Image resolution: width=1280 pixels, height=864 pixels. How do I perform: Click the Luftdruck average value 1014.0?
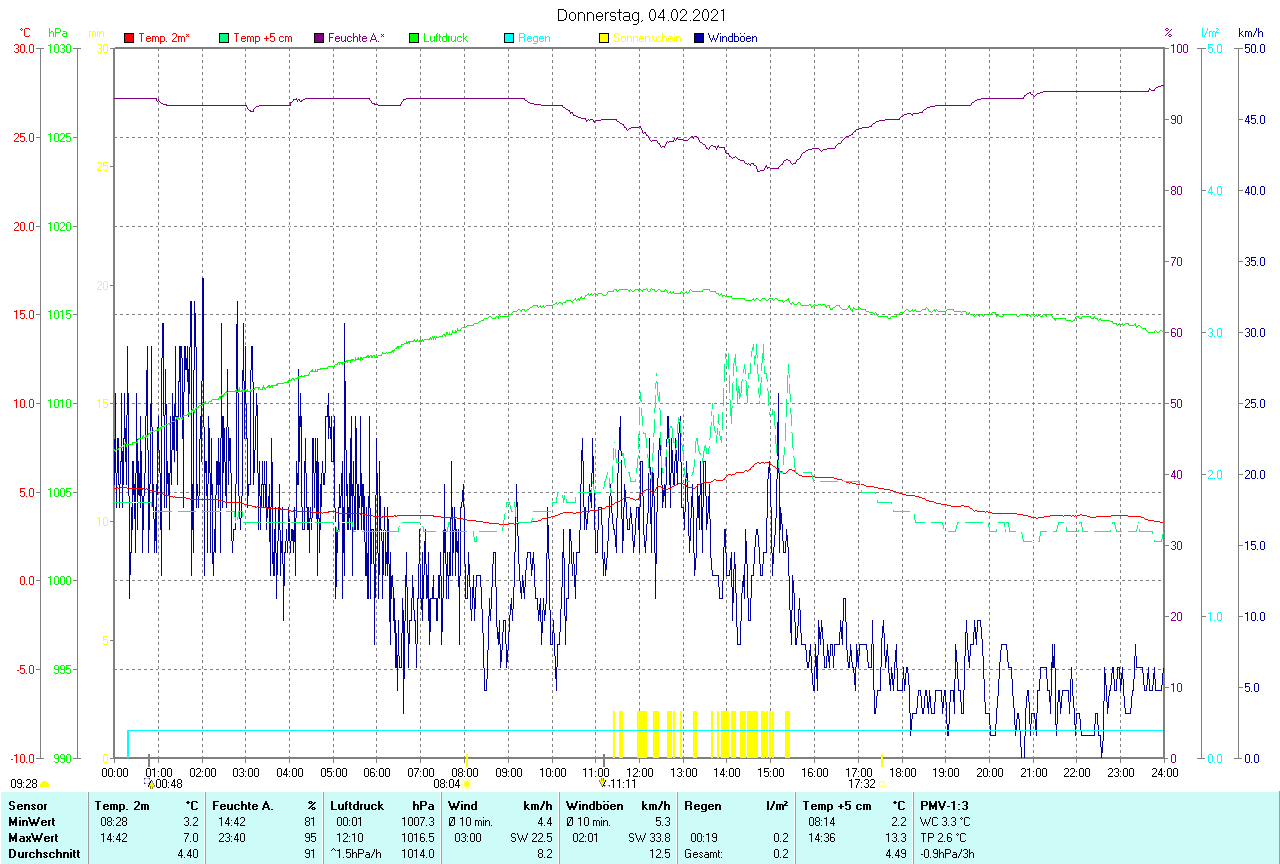418,853
